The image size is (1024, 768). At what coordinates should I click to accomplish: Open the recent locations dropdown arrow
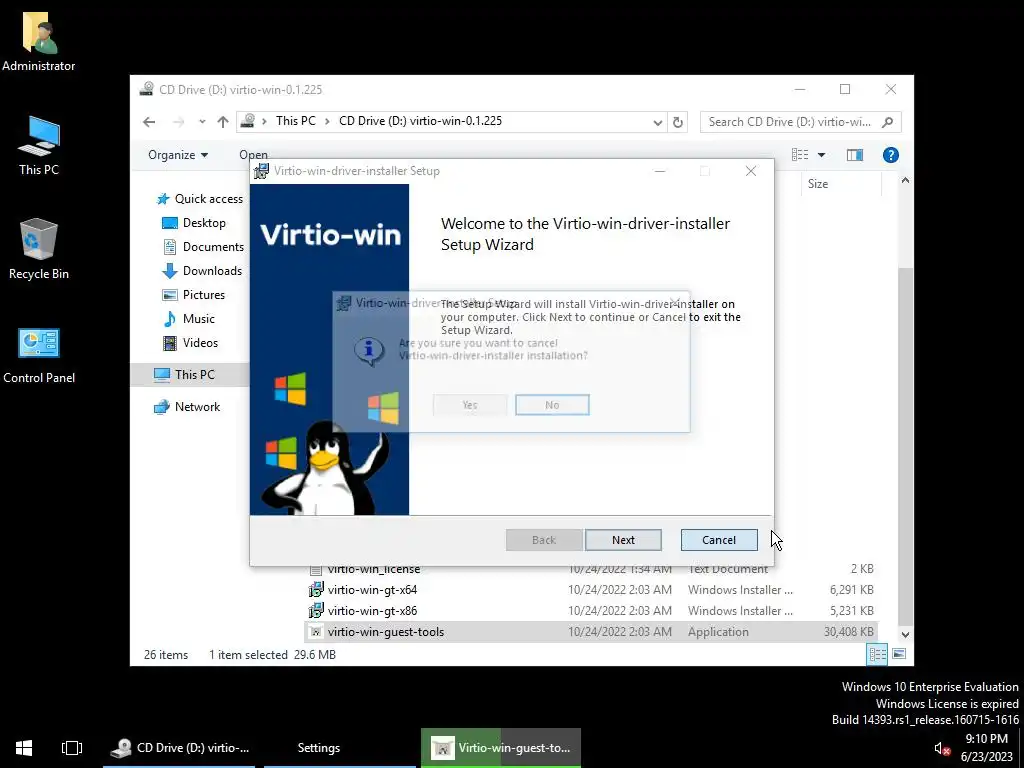point(202,121)
